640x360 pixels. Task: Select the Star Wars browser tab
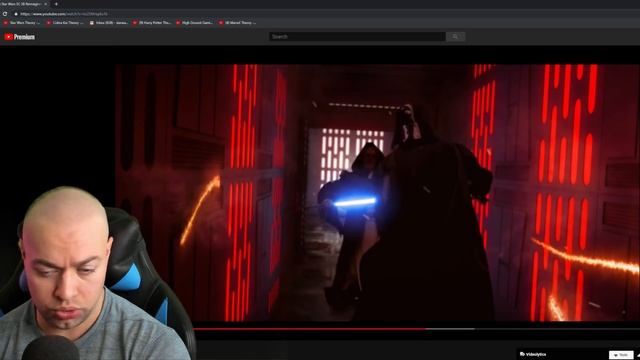[x=22, y=4]
